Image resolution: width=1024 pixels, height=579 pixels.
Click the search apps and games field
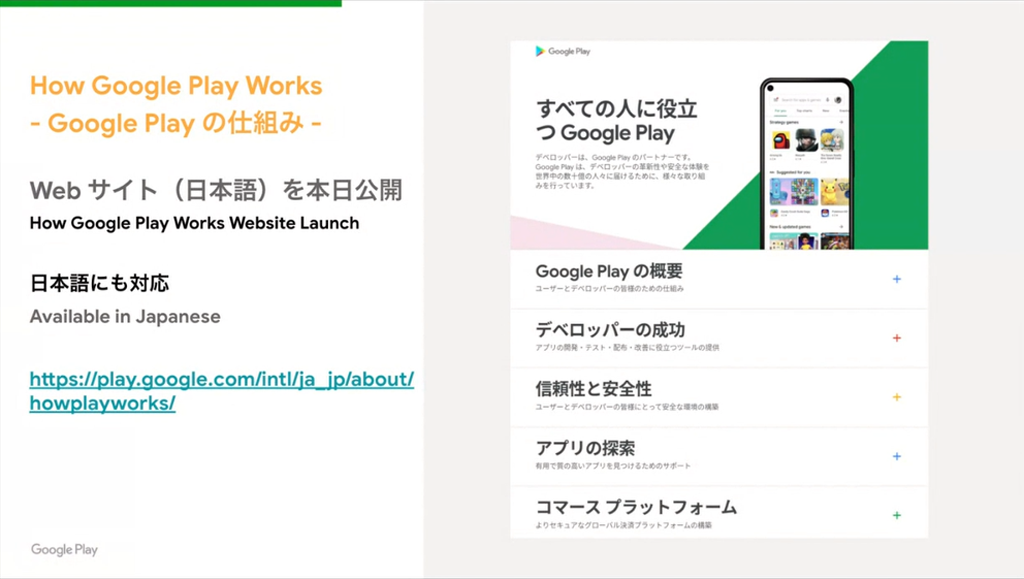801,99
